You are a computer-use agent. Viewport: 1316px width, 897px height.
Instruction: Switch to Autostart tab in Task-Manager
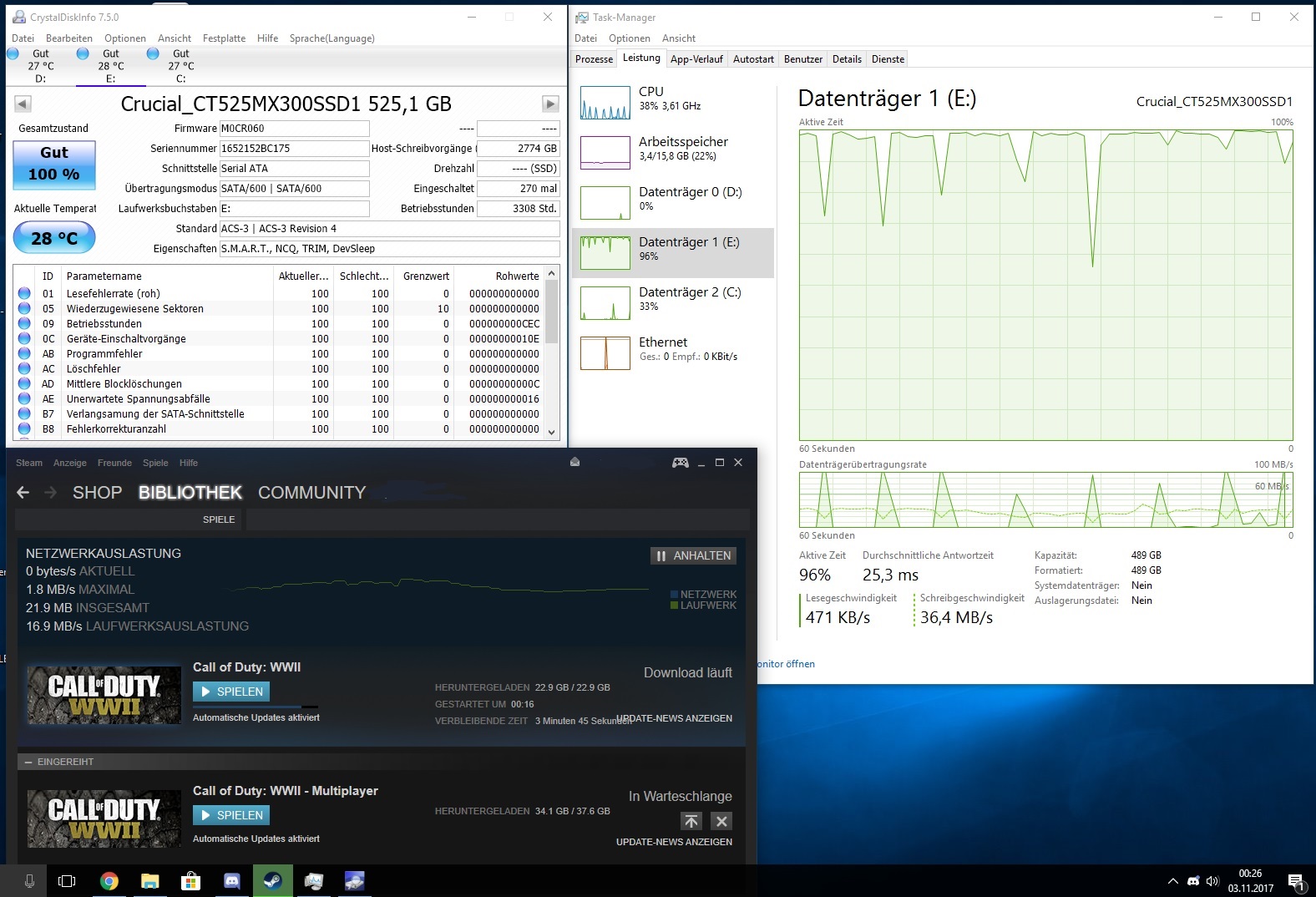click(x=753, y=59)
